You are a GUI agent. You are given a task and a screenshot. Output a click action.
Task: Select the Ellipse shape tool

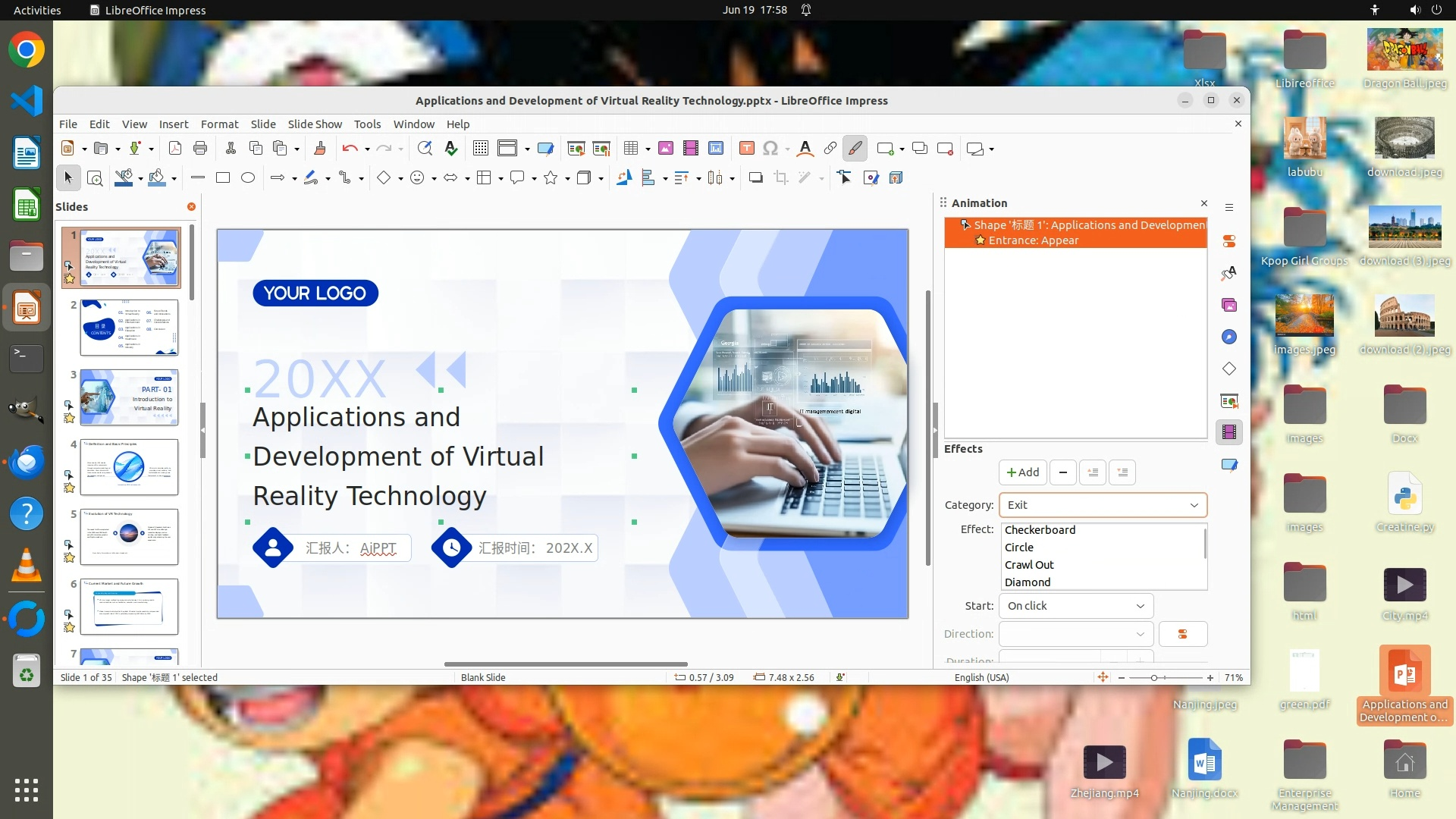pyautogui.click(x=248, y=177)
